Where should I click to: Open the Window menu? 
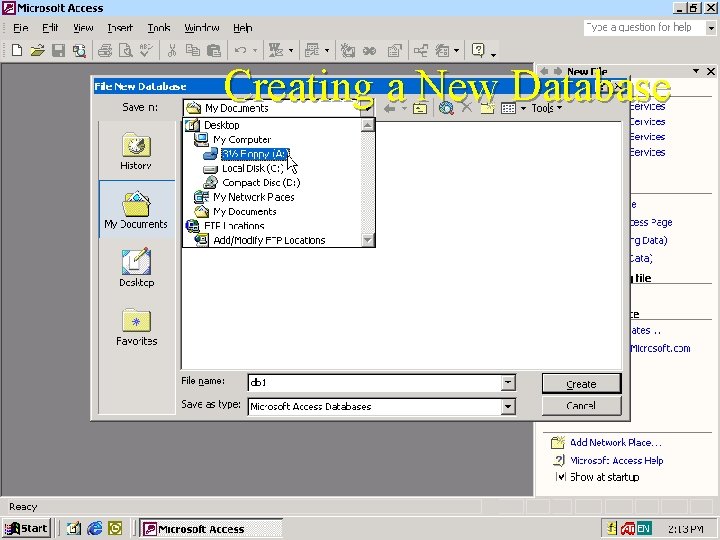tap(202, 28)
